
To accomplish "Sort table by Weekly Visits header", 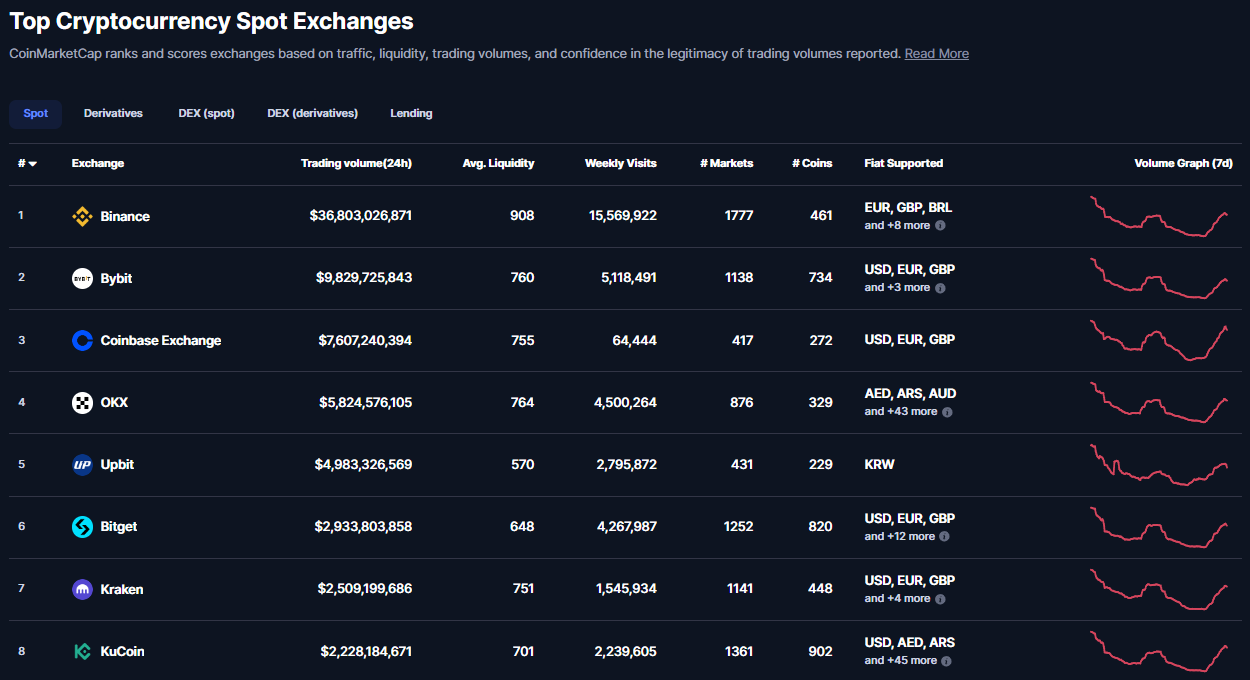I will click(x=620, y=163).
